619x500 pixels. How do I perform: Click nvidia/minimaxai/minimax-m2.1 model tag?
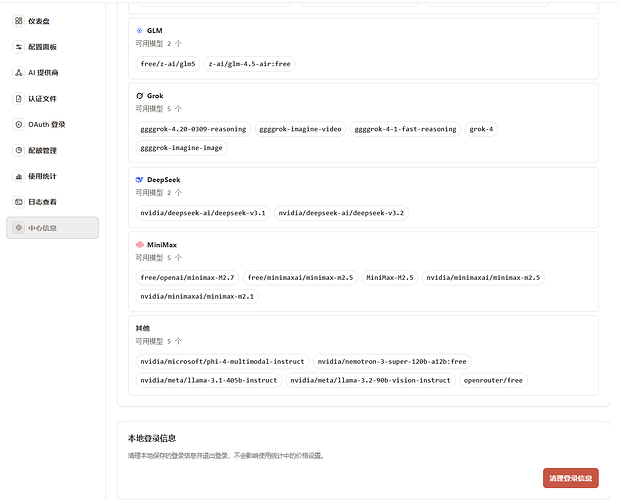197,296
